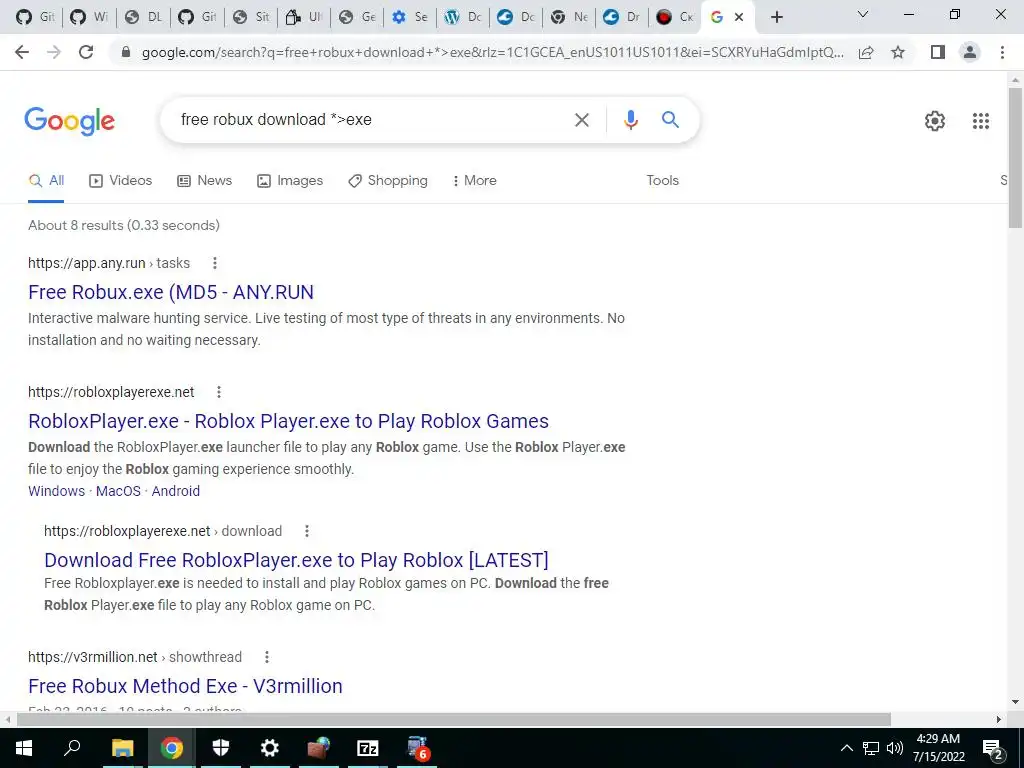Viewport: 1024px width, 768px height.
Task: Click the taskbar clock and date
Action: (938, 748)
